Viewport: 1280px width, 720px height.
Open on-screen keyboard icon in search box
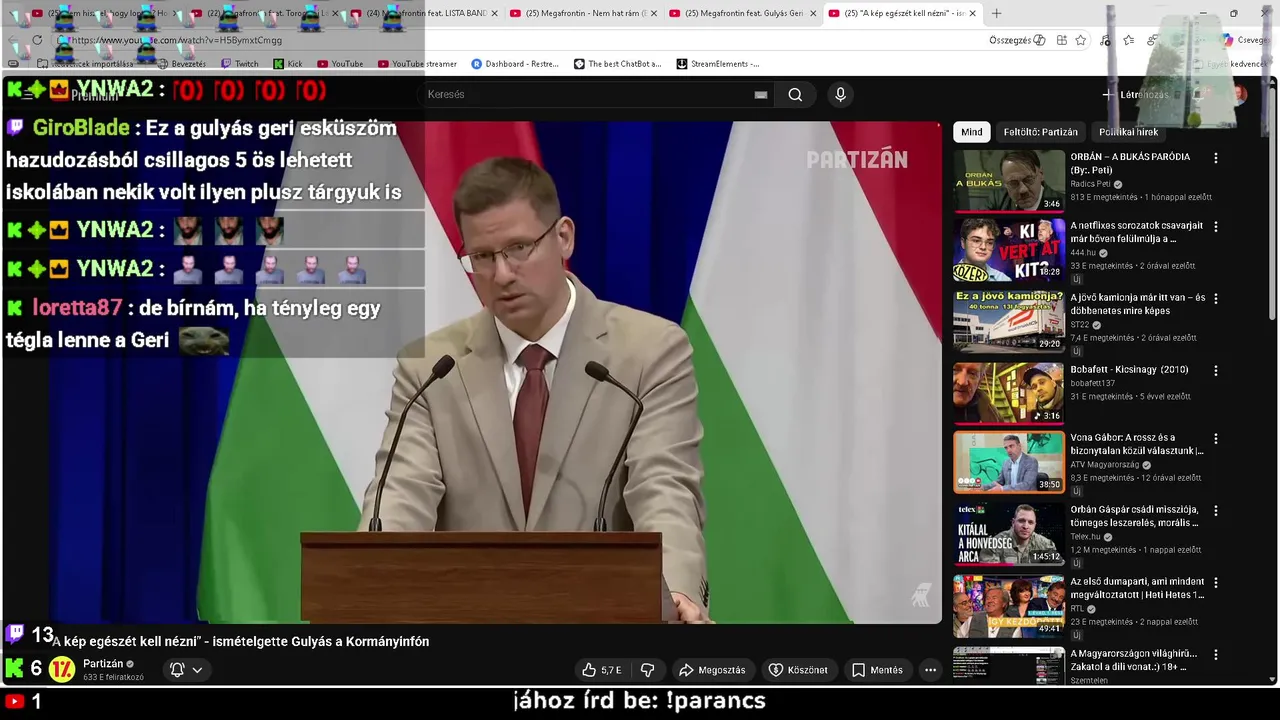(761, 95)
